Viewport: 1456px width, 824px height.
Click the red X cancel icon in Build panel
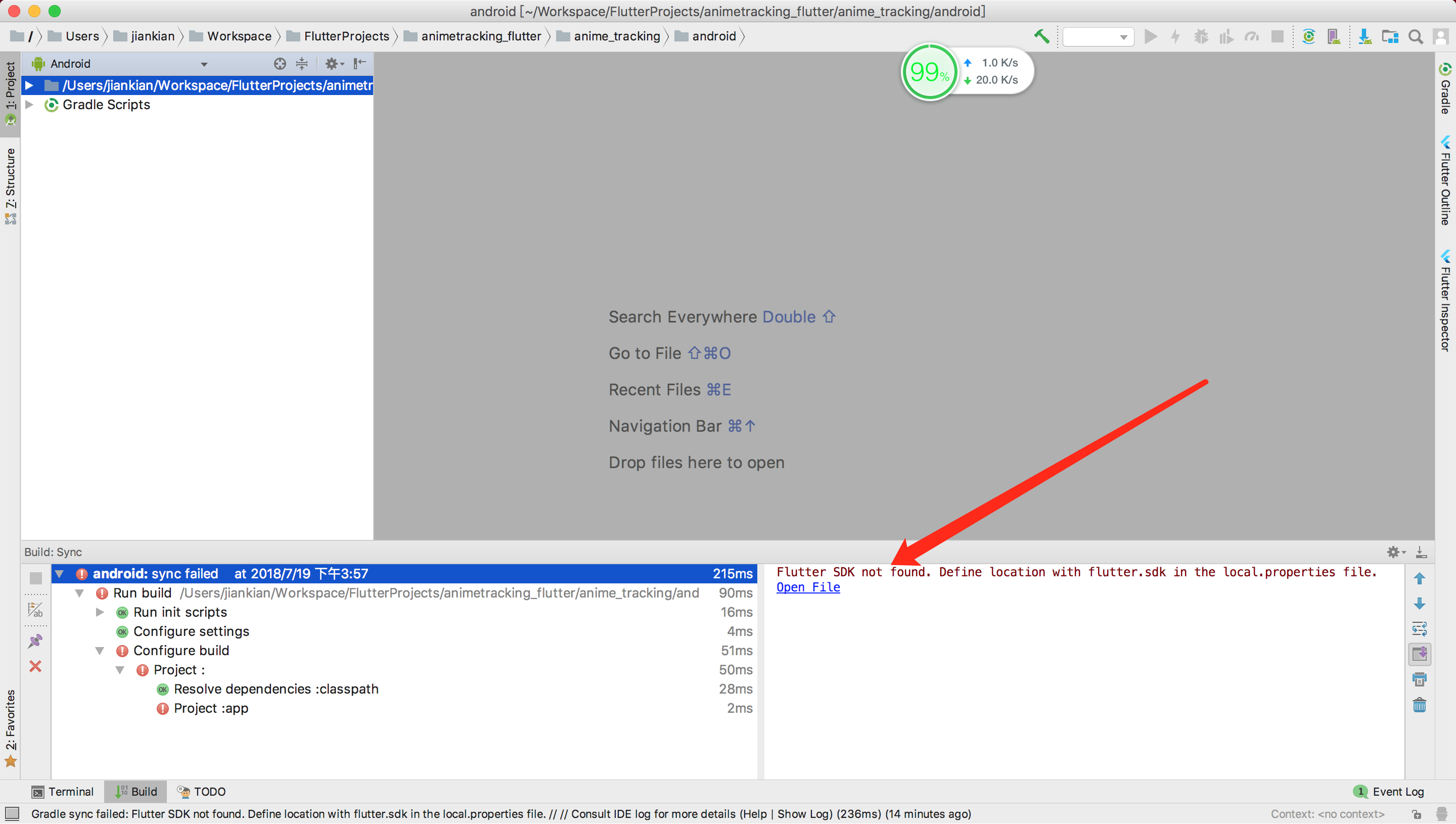point(36,666)
